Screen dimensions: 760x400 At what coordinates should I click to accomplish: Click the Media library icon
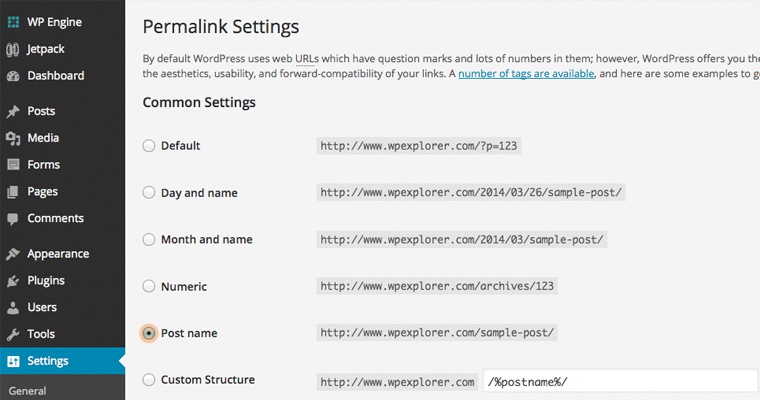(x=13, y=138)
